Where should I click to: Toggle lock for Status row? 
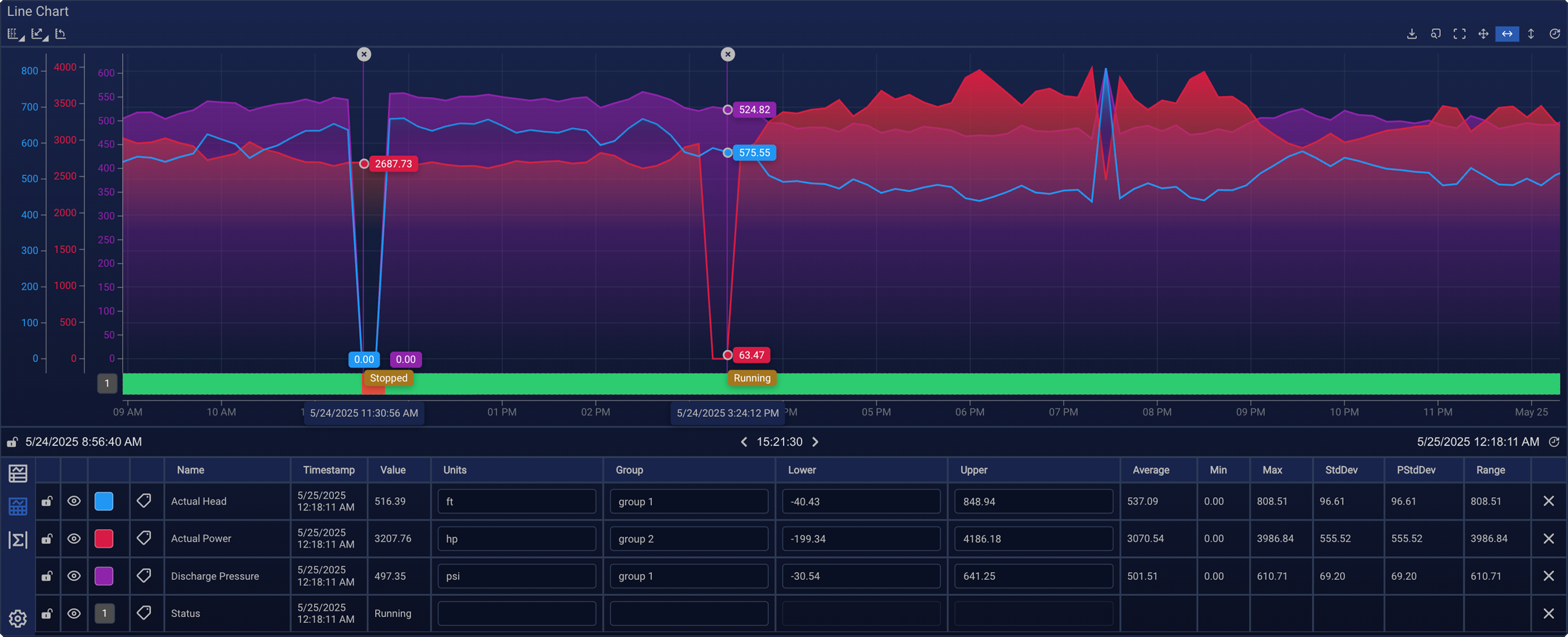coord(47,614)
